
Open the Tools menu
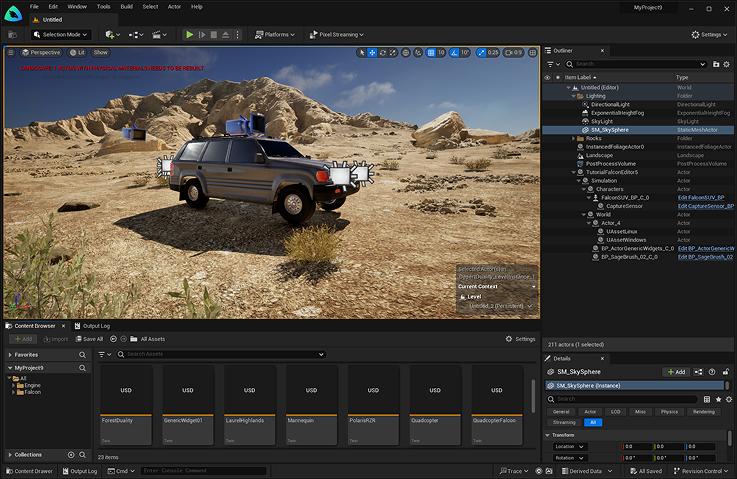103,7
